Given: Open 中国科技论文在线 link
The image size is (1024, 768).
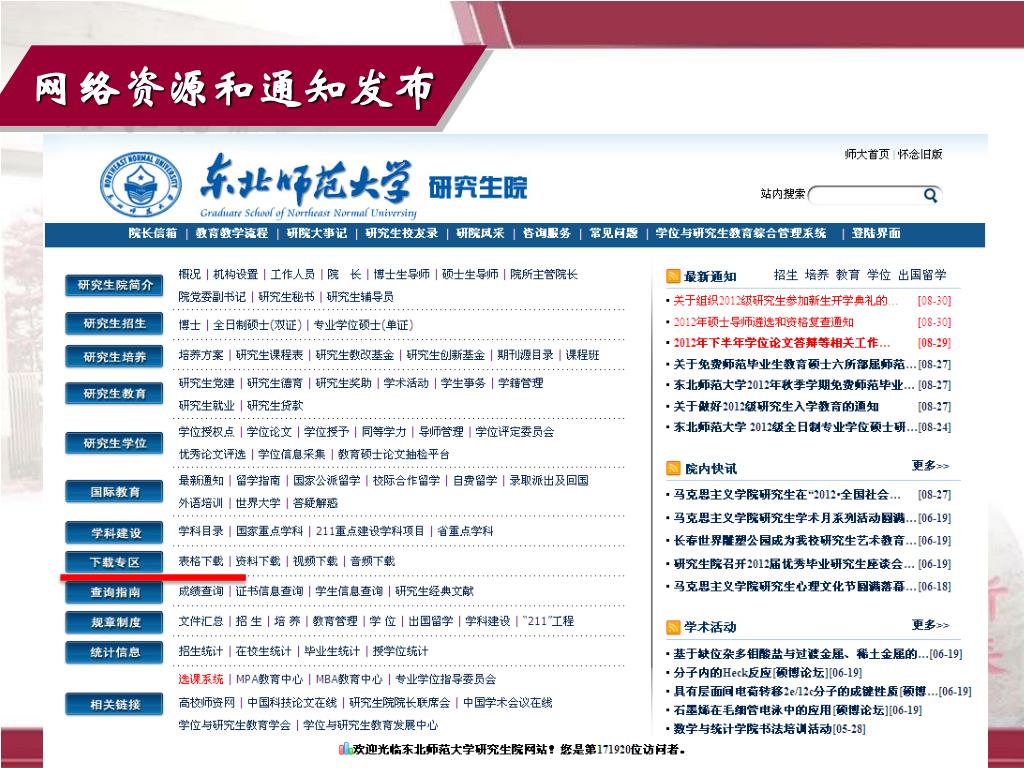Looking at the screenshot, I should (292, 703).
